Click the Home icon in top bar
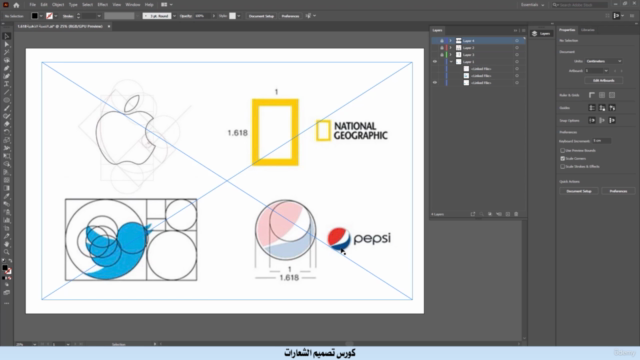640x360 pixels. [x=16, y=5]
